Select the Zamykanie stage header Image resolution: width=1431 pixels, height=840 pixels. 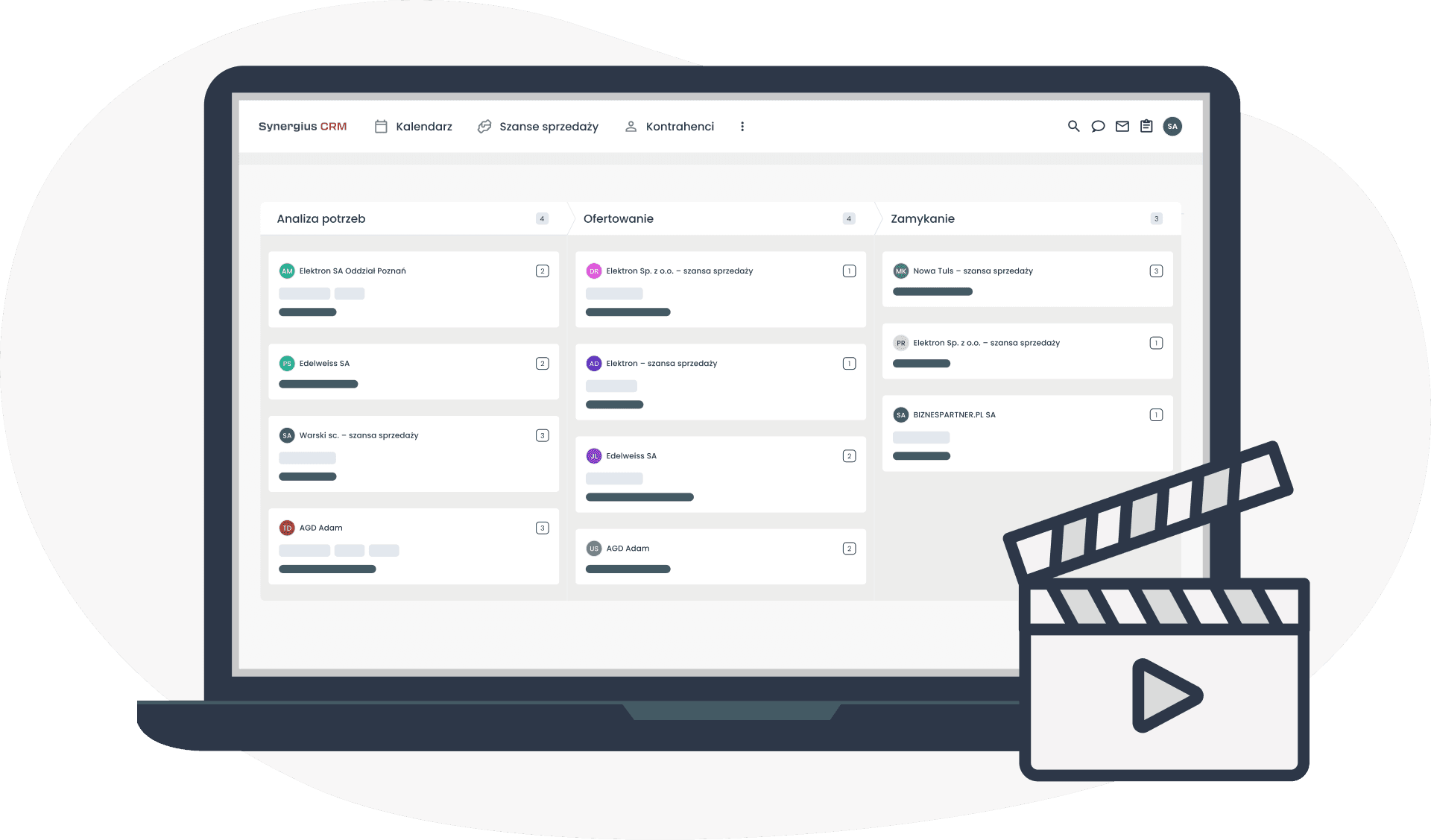click(1028, 218)
